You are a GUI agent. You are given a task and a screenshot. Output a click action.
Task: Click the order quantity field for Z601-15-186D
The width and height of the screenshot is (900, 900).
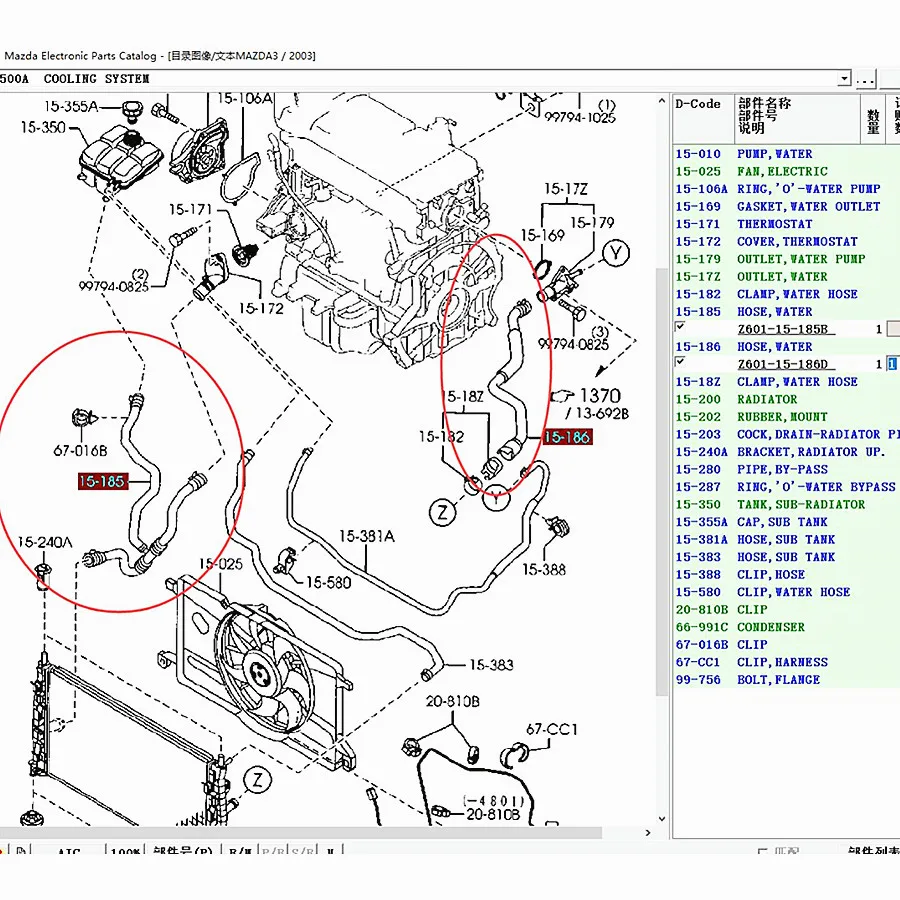[893, 364]
